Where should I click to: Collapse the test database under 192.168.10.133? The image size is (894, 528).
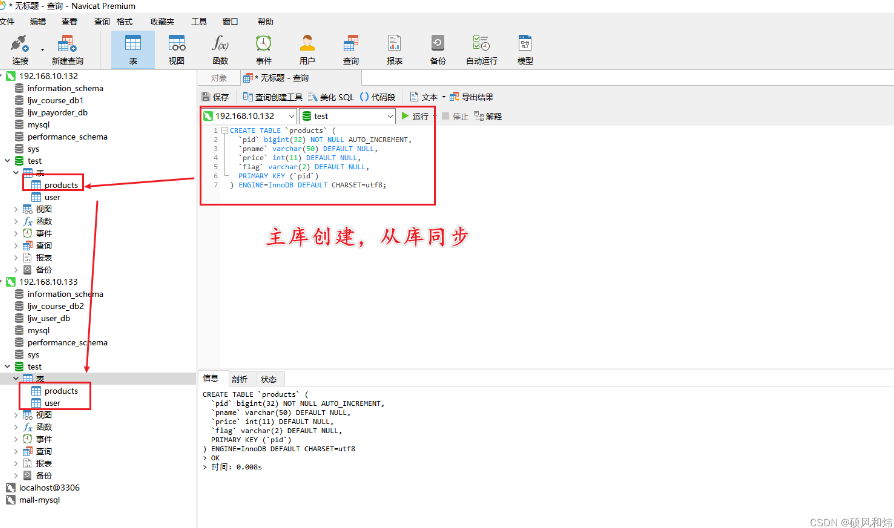(7, 367)
